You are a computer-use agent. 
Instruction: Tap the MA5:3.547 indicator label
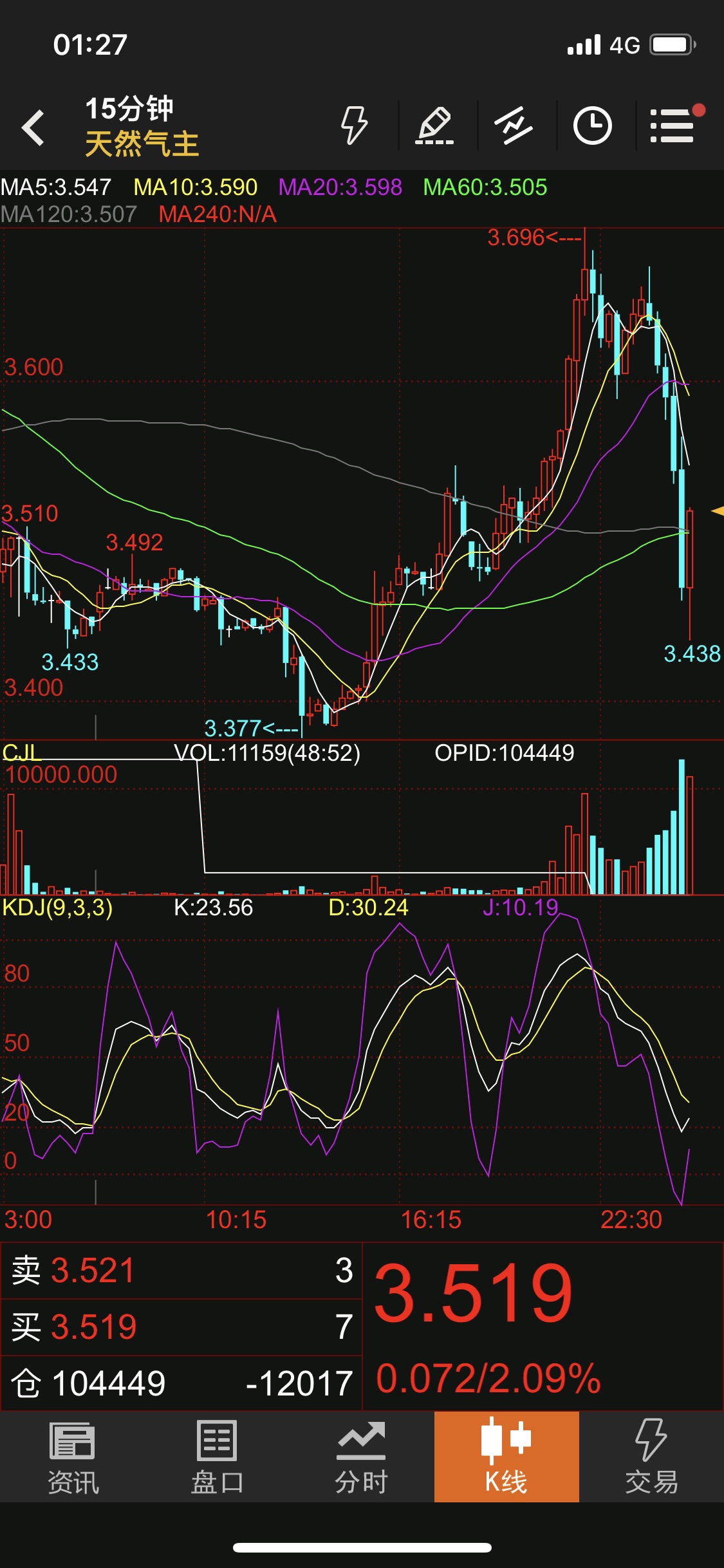pyautogui.click(x=56, y=187)
